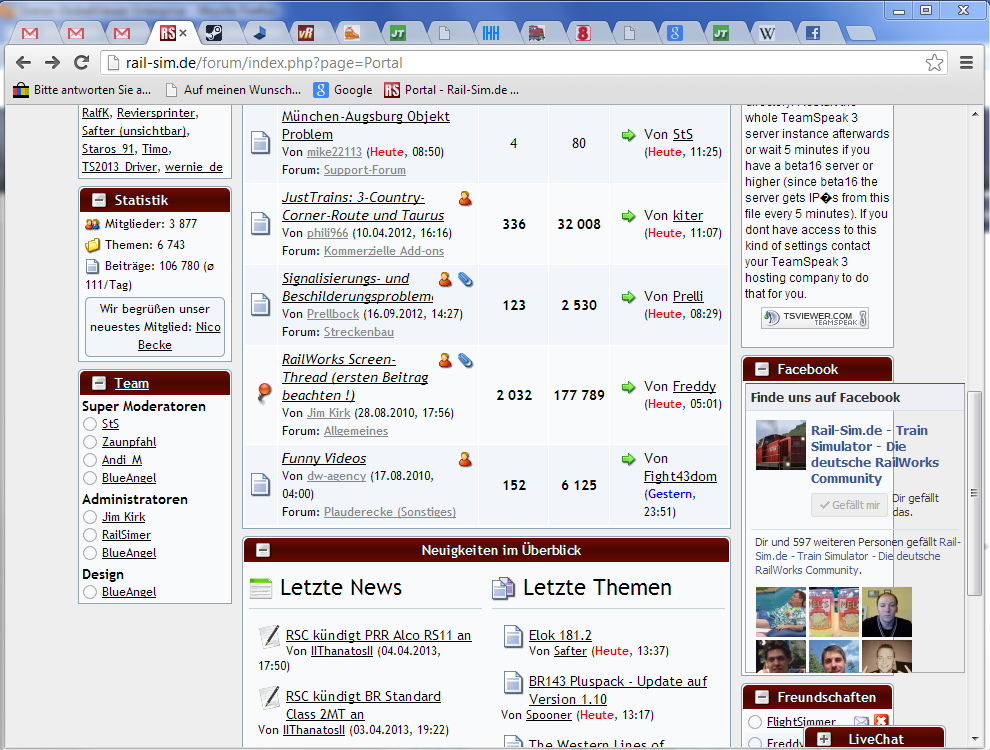
Task: Click the status circle next to RailSimer
Action: coord(90,535)
